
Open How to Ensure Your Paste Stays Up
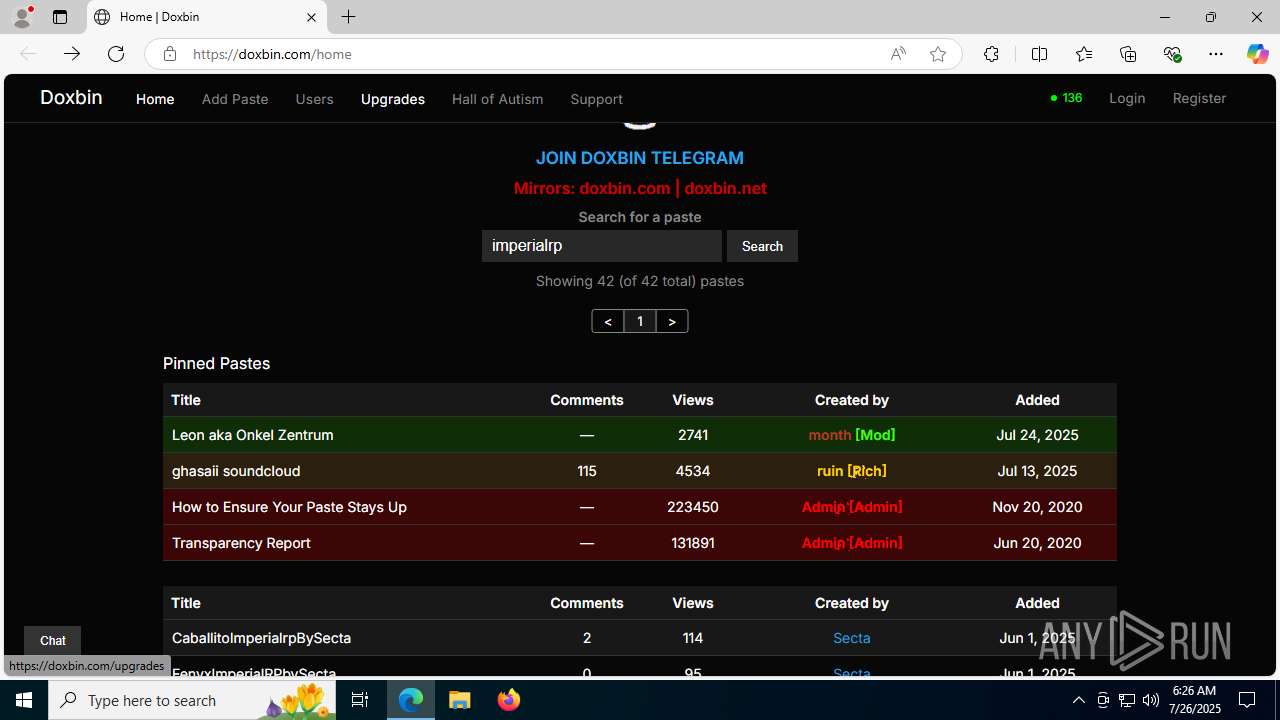(289, 507)
